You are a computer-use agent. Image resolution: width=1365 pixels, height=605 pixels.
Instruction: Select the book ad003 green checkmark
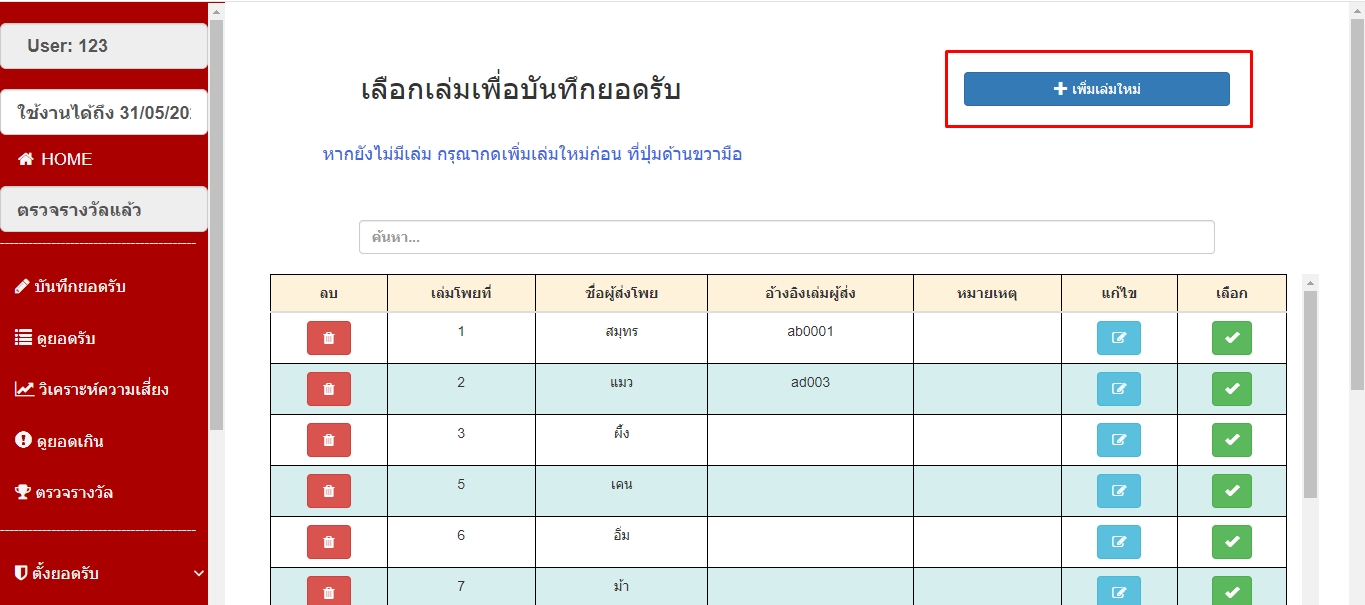tap(1231, 389)
